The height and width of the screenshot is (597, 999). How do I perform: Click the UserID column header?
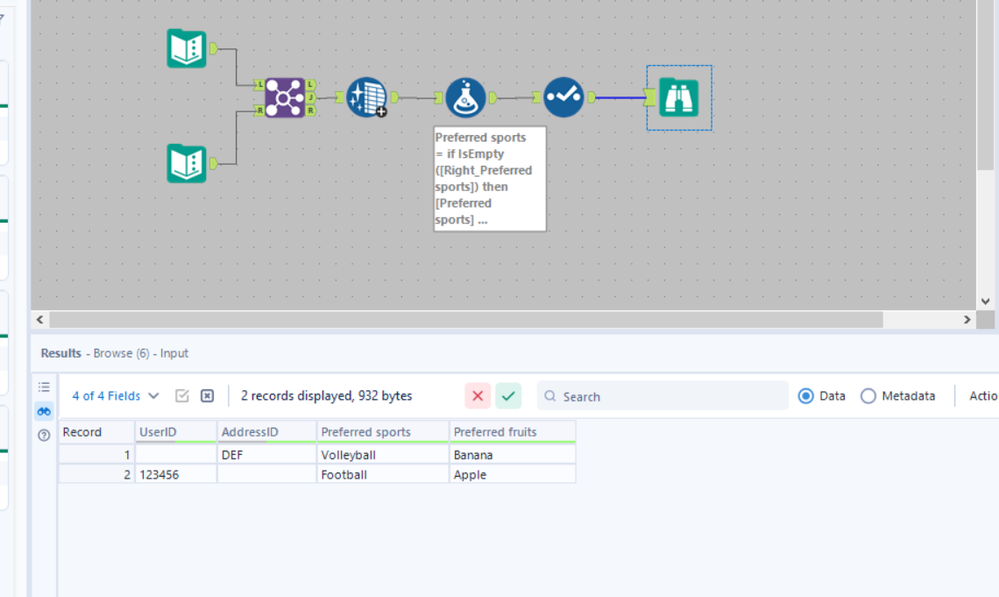click(x=176, y=432)
